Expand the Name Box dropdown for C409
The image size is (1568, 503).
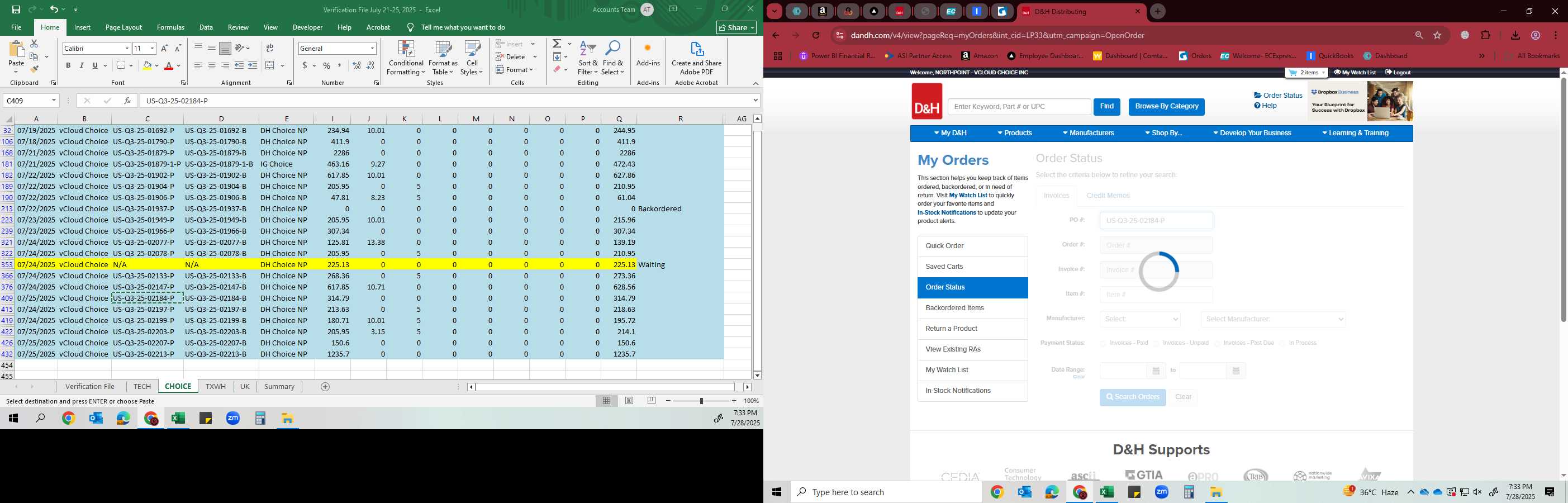click(x=54, y=101)
